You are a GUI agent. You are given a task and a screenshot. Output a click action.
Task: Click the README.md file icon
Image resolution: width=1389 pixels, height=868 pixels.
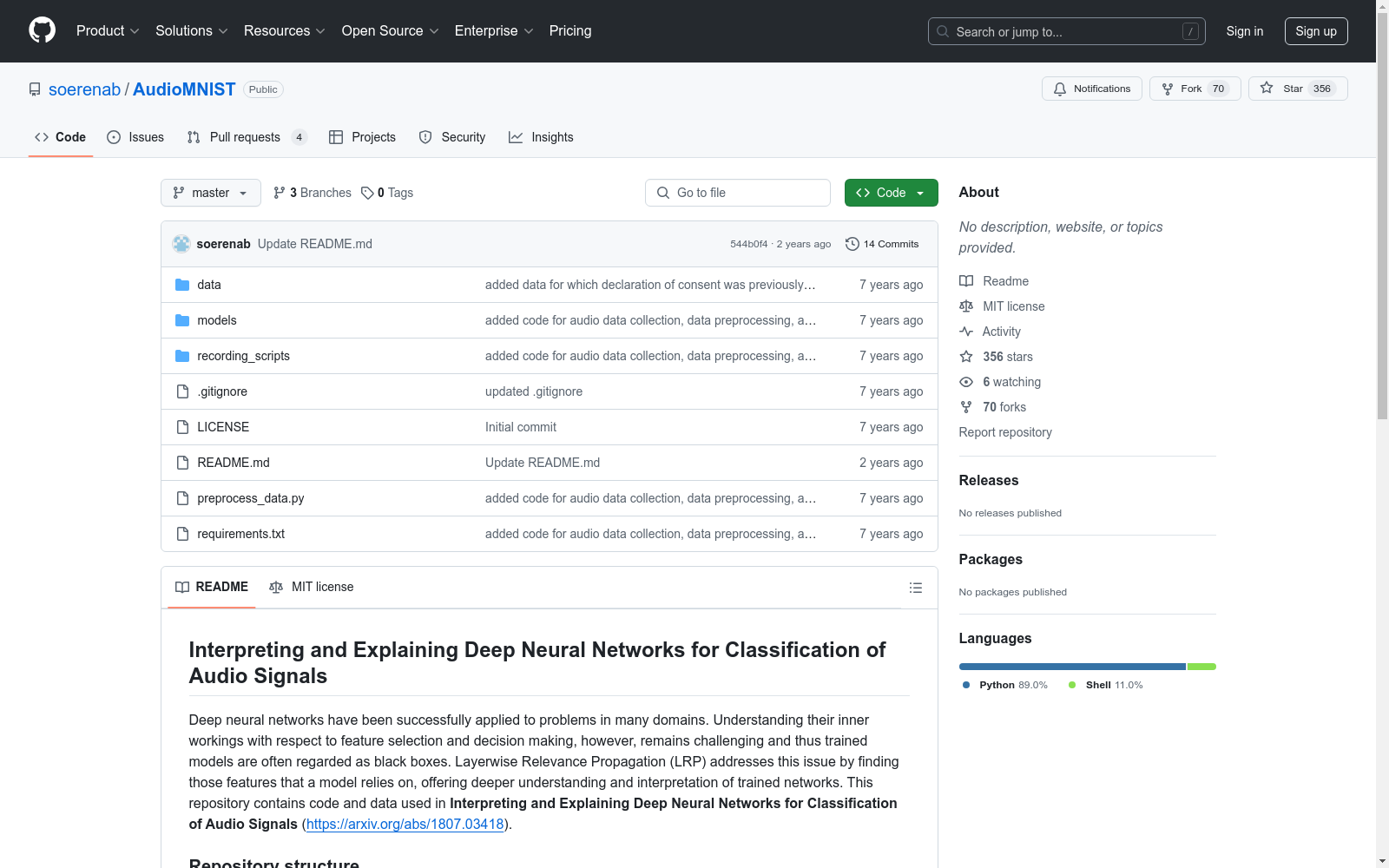pyautogui.click(x=182, y=463)
